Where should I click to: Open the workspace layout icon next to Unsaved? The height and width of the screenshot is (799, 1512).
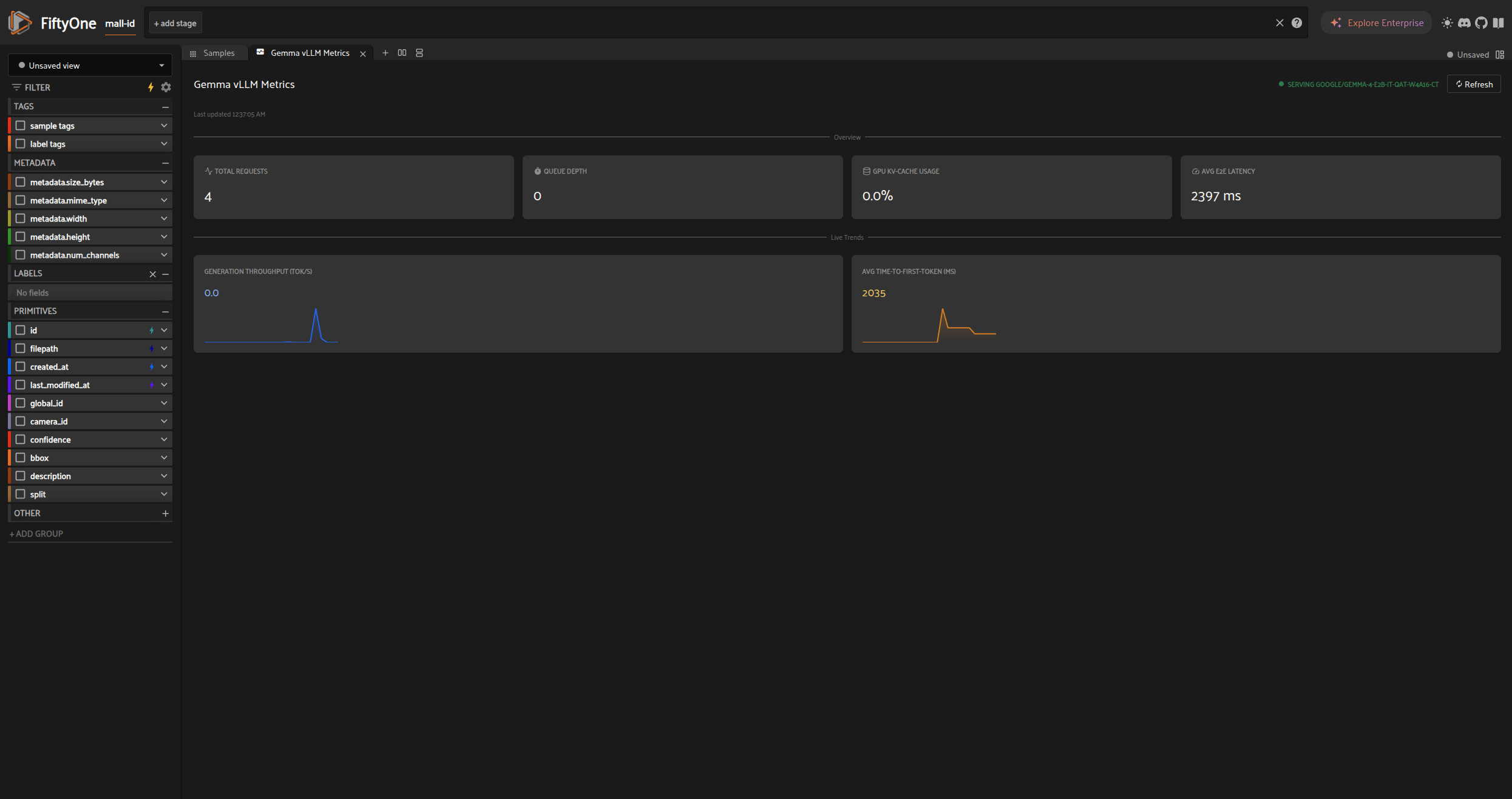(x=1500, y=55)
